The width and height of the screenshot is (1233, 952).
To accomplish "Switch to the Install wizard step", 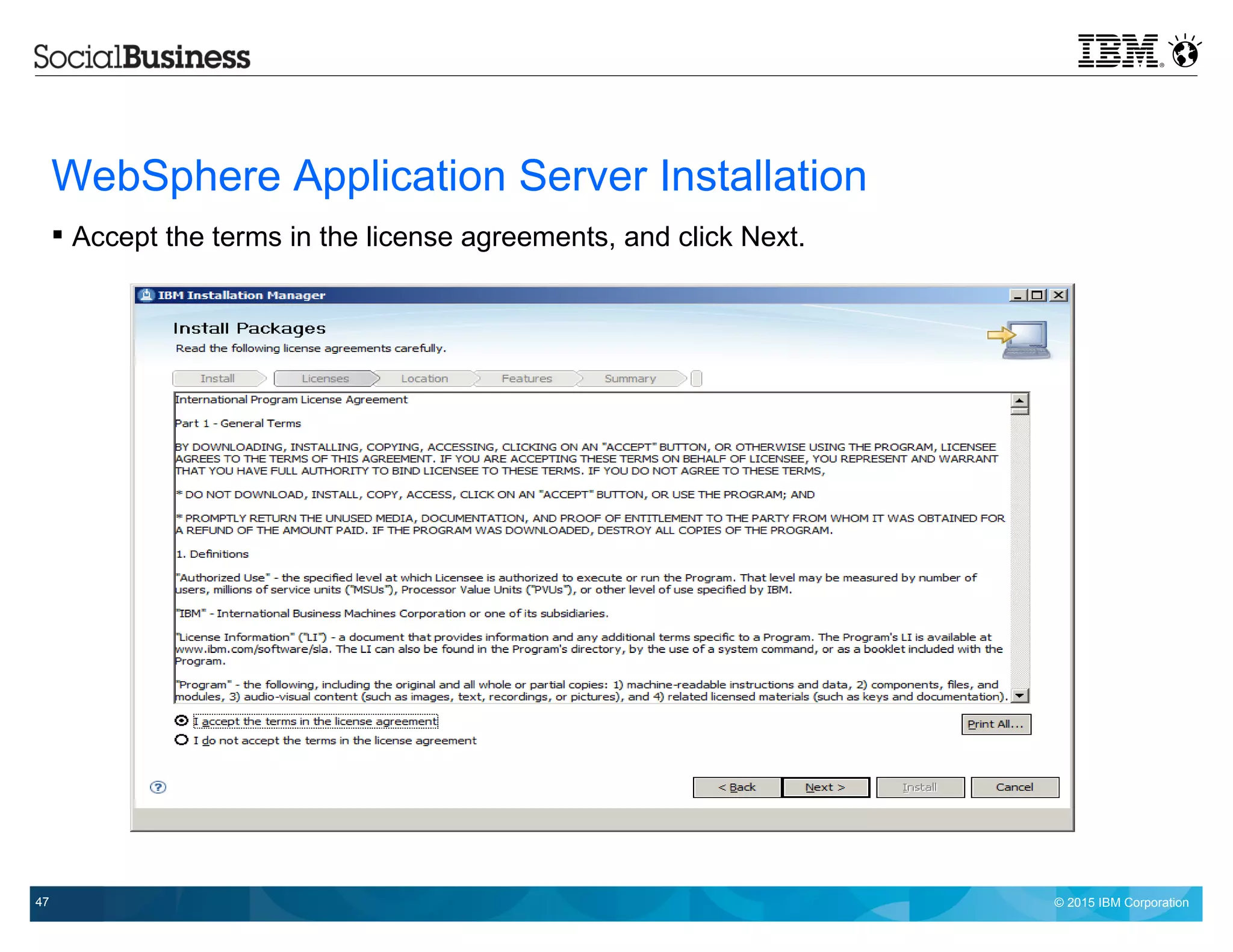I will 218,379.
